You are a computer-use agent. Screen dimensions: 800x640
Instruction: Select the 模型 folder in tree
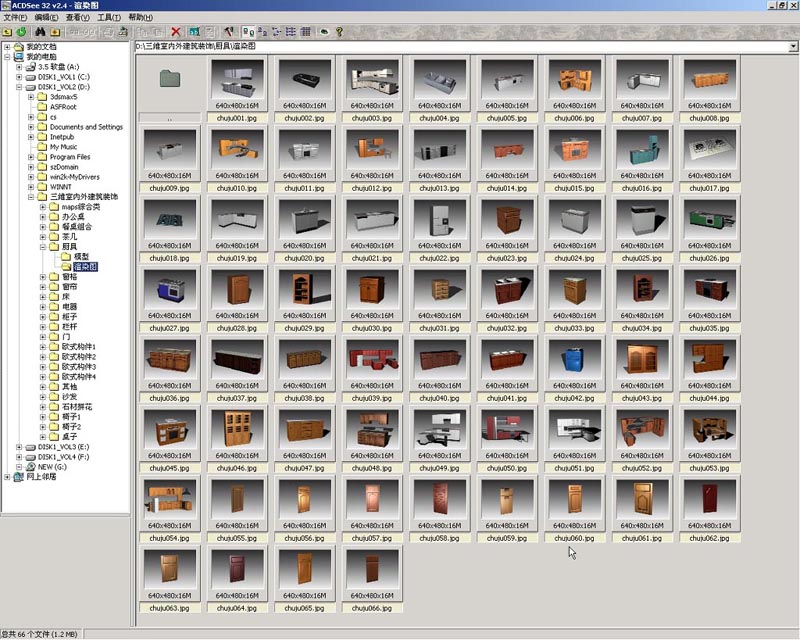click(x=81, y=257)
